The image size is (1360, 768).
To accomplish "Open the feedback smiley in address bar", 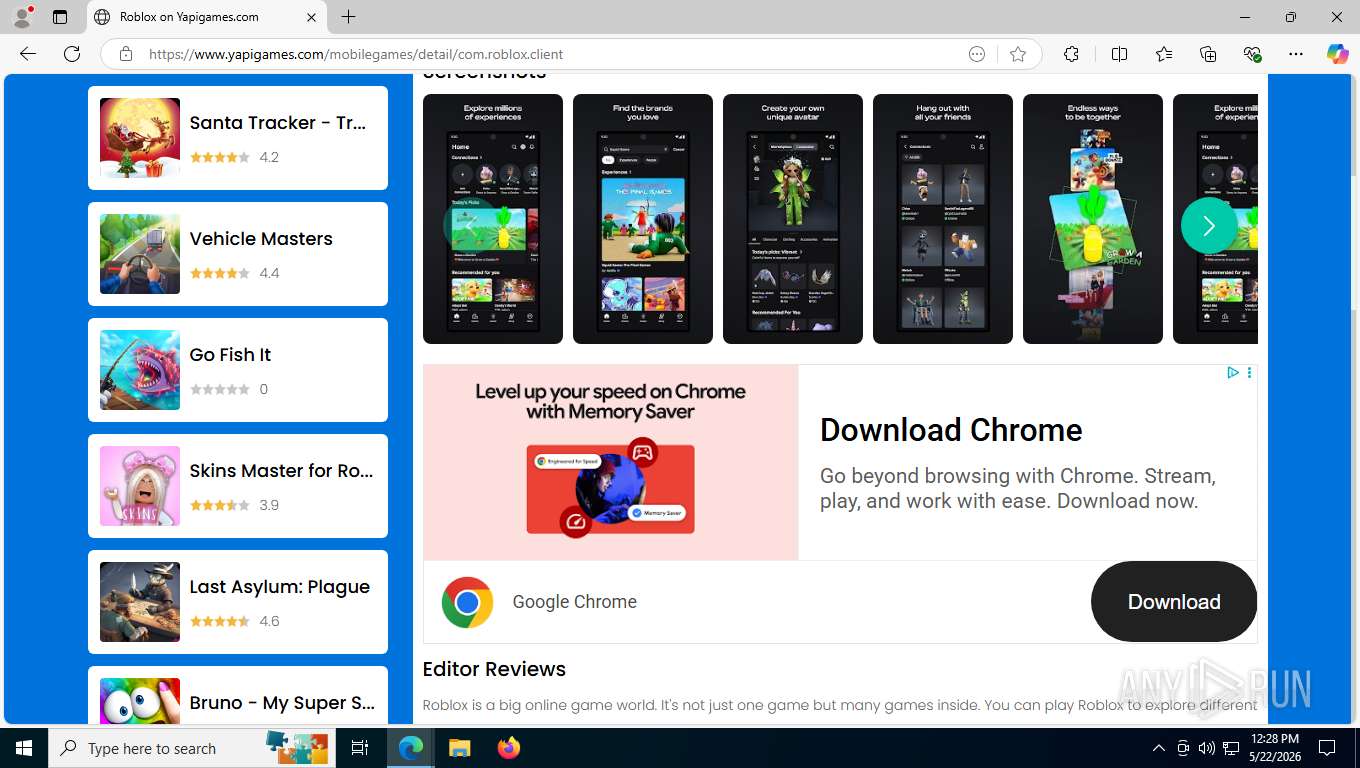I will tap(977, 54).
